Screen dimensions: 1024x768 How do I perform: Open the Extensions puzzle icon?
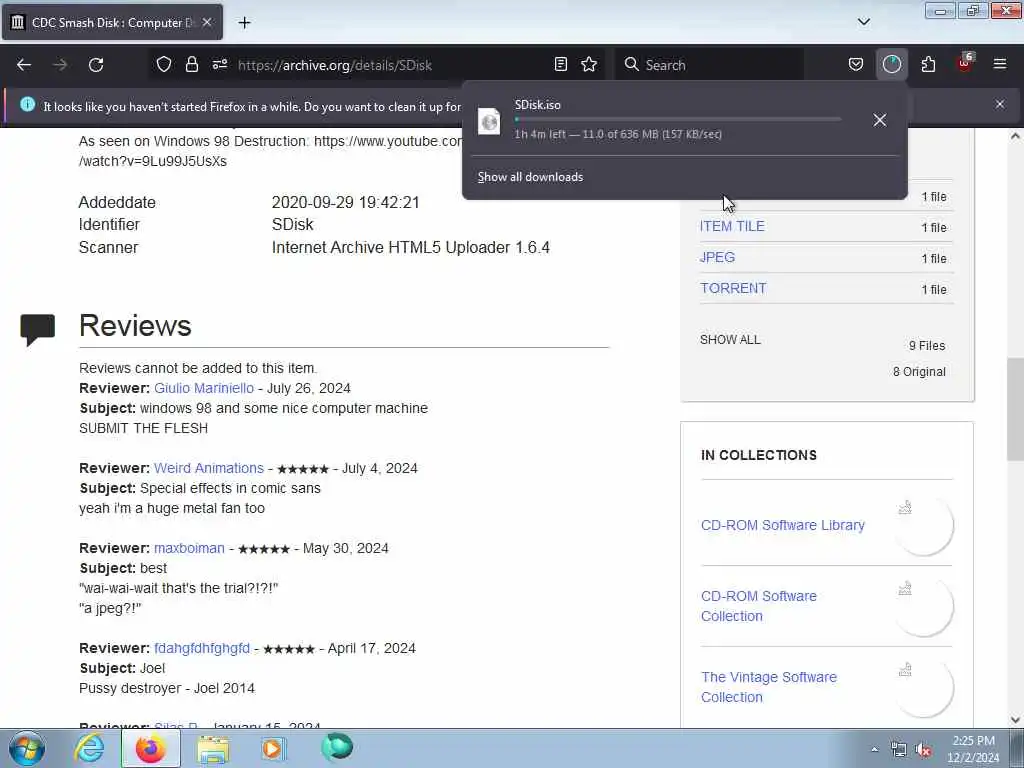(x=928, y=64)
